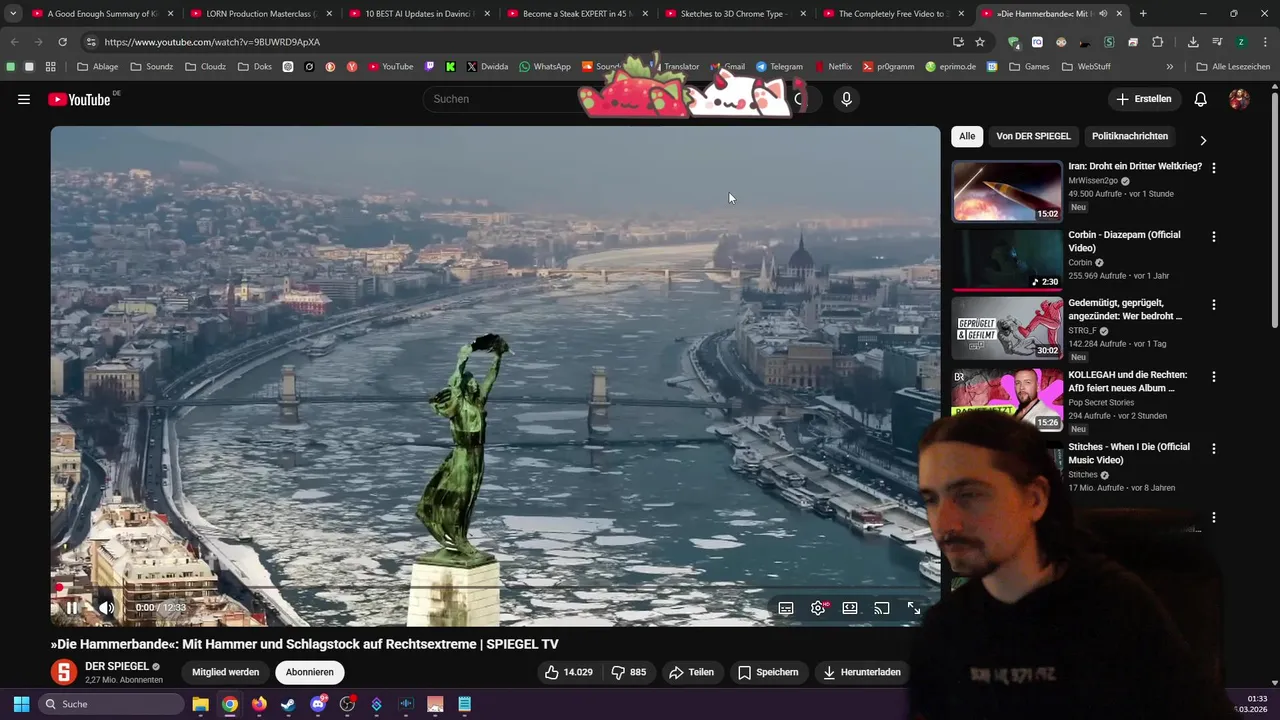Open Steam from the taskbar
This screenshot has width=1280, height=720.
coord(288,704)
